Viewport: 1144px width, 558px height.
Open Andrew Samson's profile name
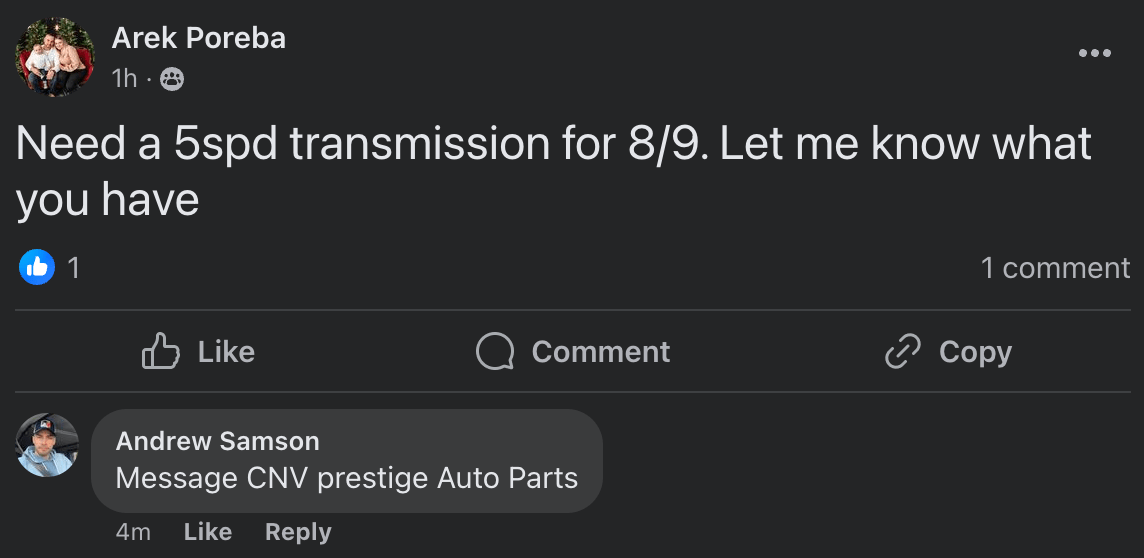(218, 441)
